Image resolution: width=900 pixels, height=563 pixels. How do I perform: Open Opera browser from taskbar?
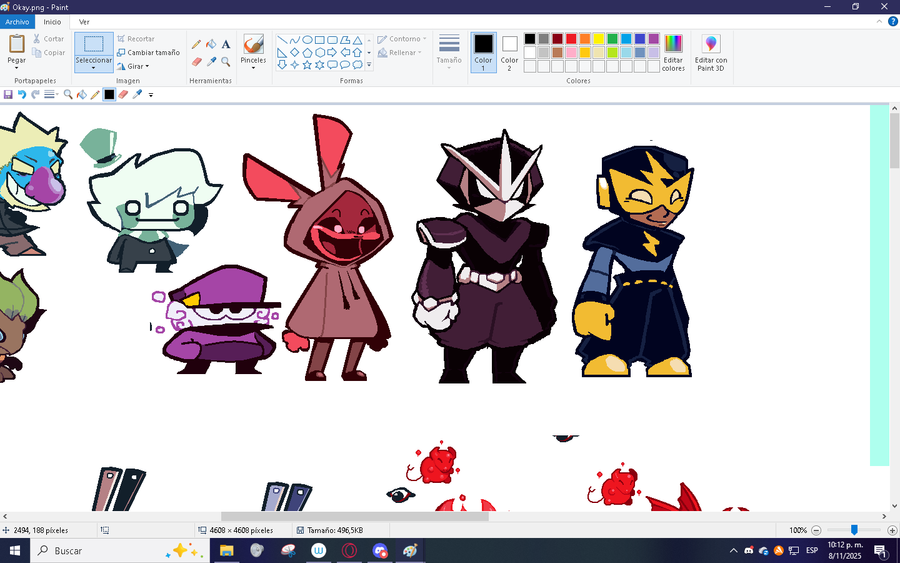pyautogui.click(x=349, y=550)
